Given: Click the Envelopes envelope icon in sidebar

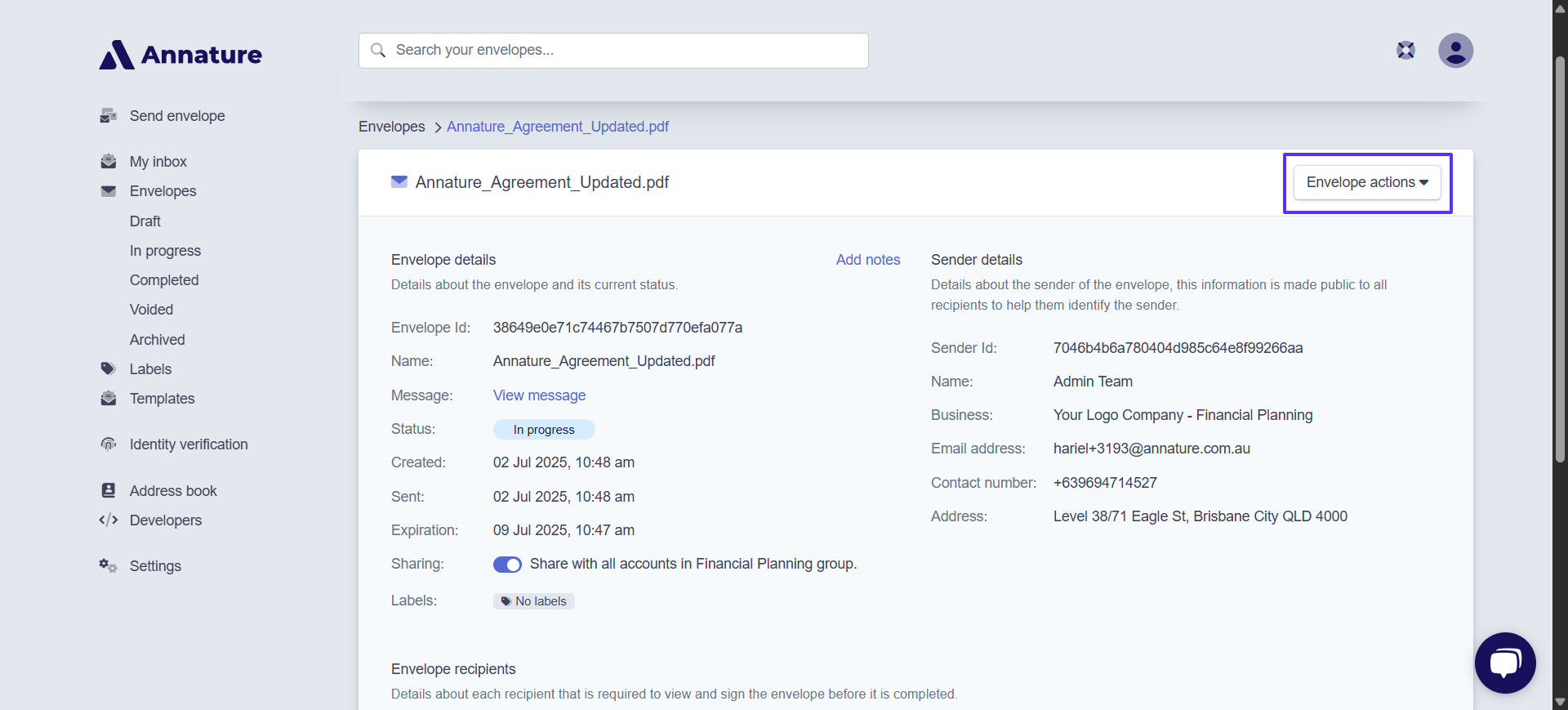Looking at the screenshot, I should pos(108,191).
